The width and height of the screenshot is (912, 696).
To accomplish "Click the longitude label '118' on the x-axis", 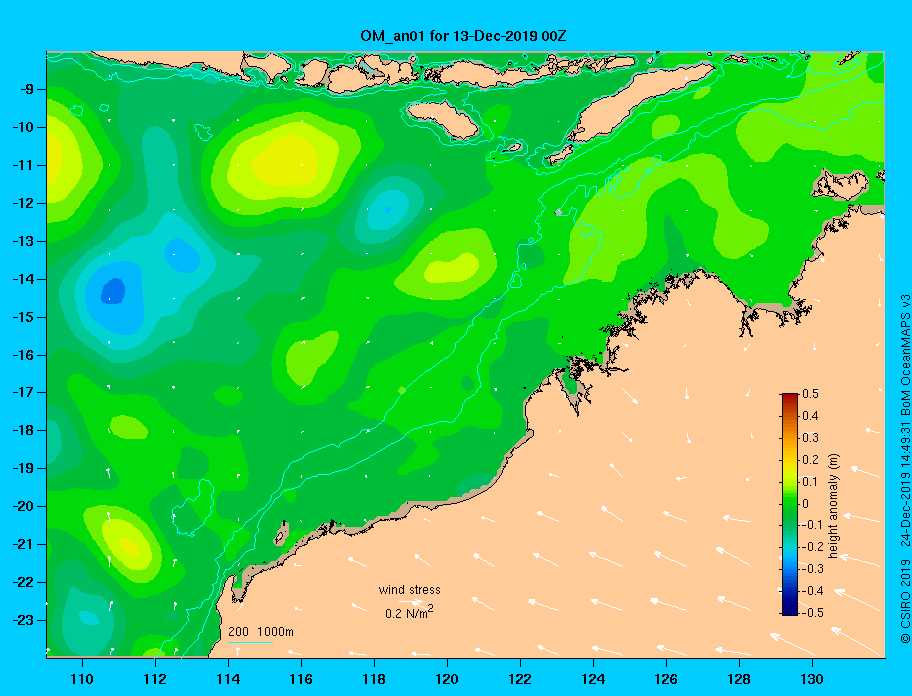I will (x=374, y=679).
